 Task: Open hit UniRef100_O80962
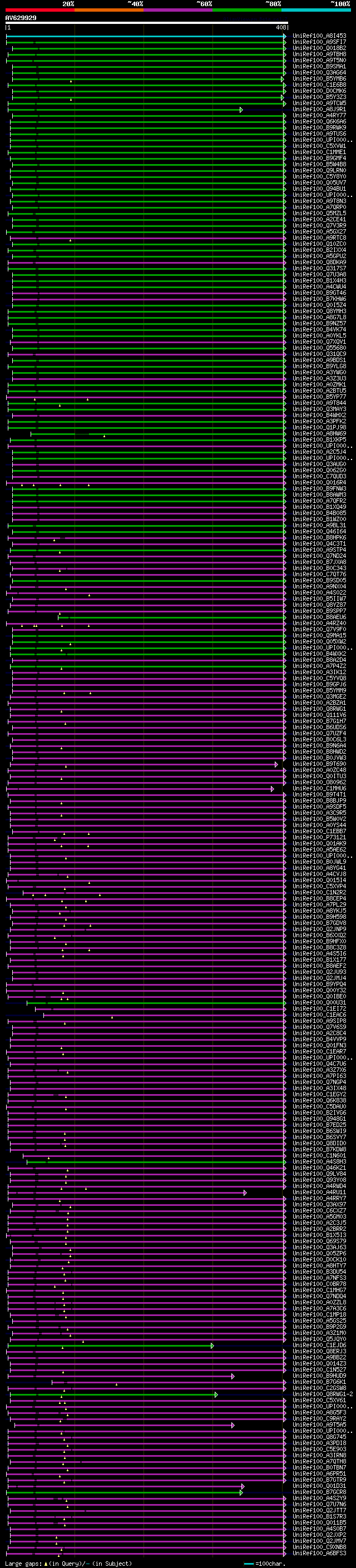[x=319, y=782]
